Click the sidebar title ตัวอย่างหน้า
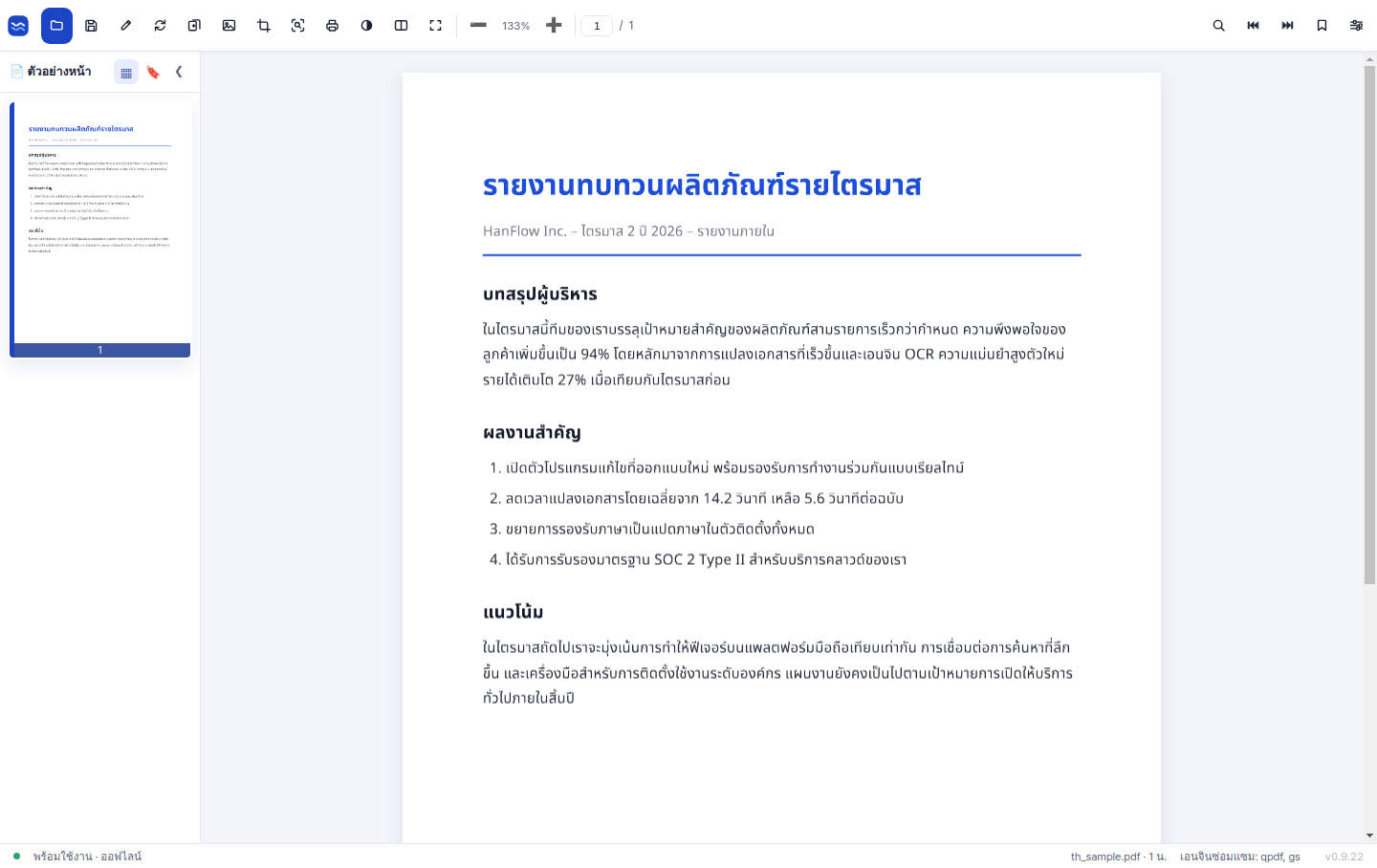 point(59,72)
